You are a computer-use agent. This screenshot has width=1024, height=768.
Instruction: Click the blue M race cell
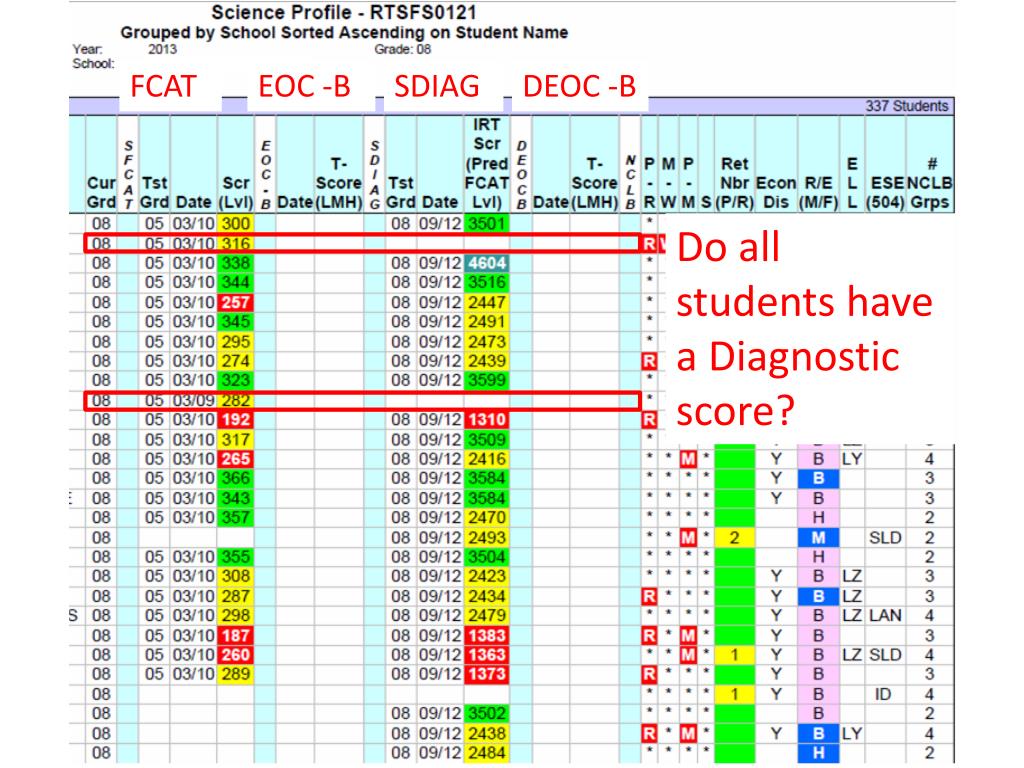point(818,537)
